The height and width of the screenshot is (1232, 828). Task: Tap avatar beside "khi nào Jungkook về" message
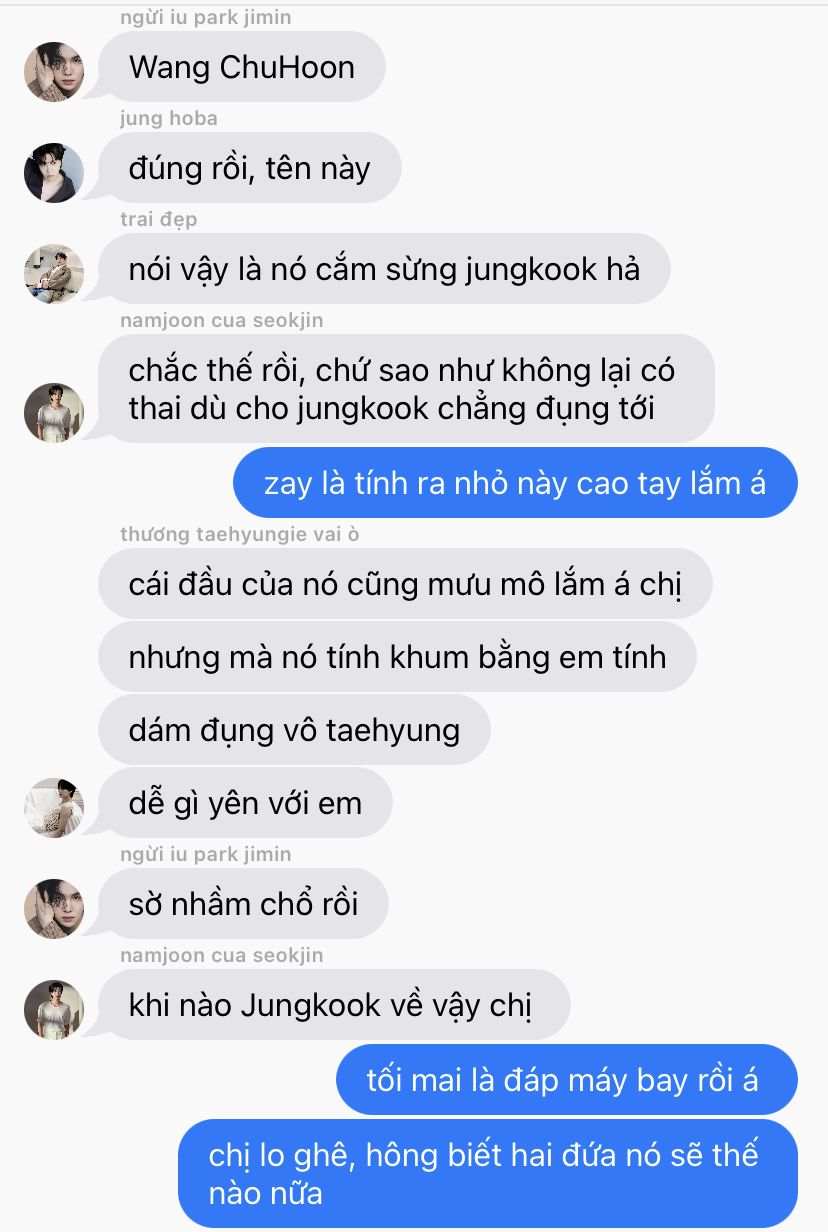click(53, 1010)
